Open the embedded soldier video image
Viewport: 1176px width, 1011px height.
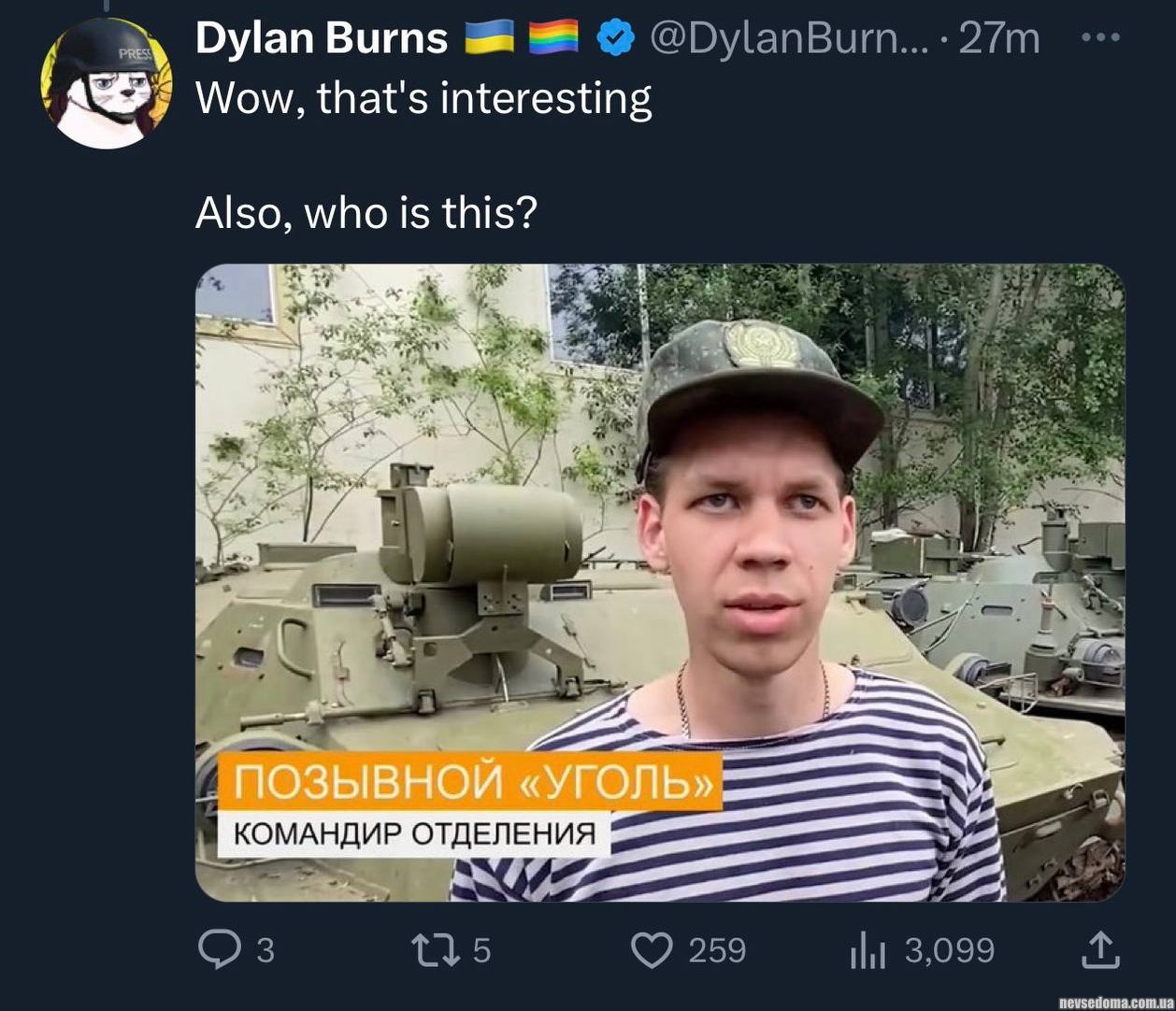[660, 583]
